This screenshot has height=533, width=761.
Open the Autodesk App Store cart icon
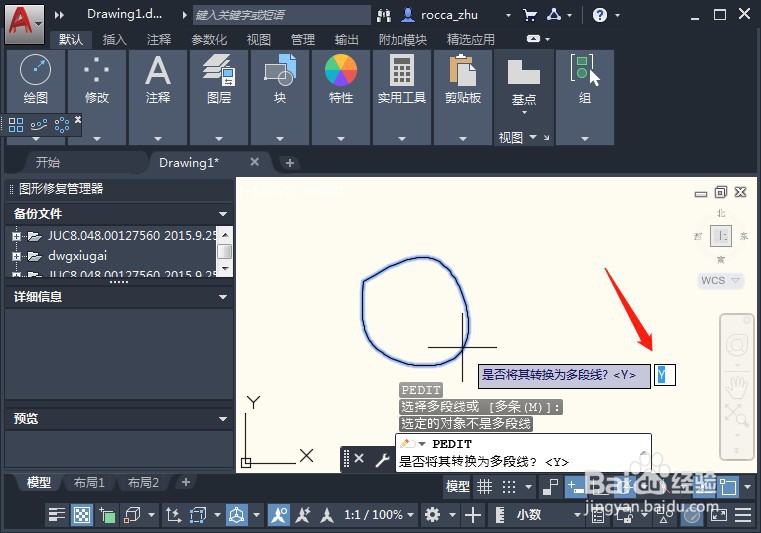click(530, 15)
